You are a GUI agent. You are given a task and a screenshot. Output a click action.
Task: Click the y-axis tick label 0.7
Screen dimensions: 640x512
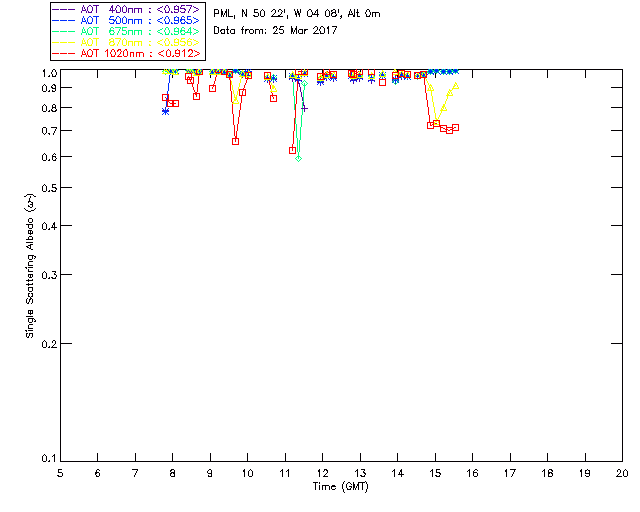click(x=49, y=131)
